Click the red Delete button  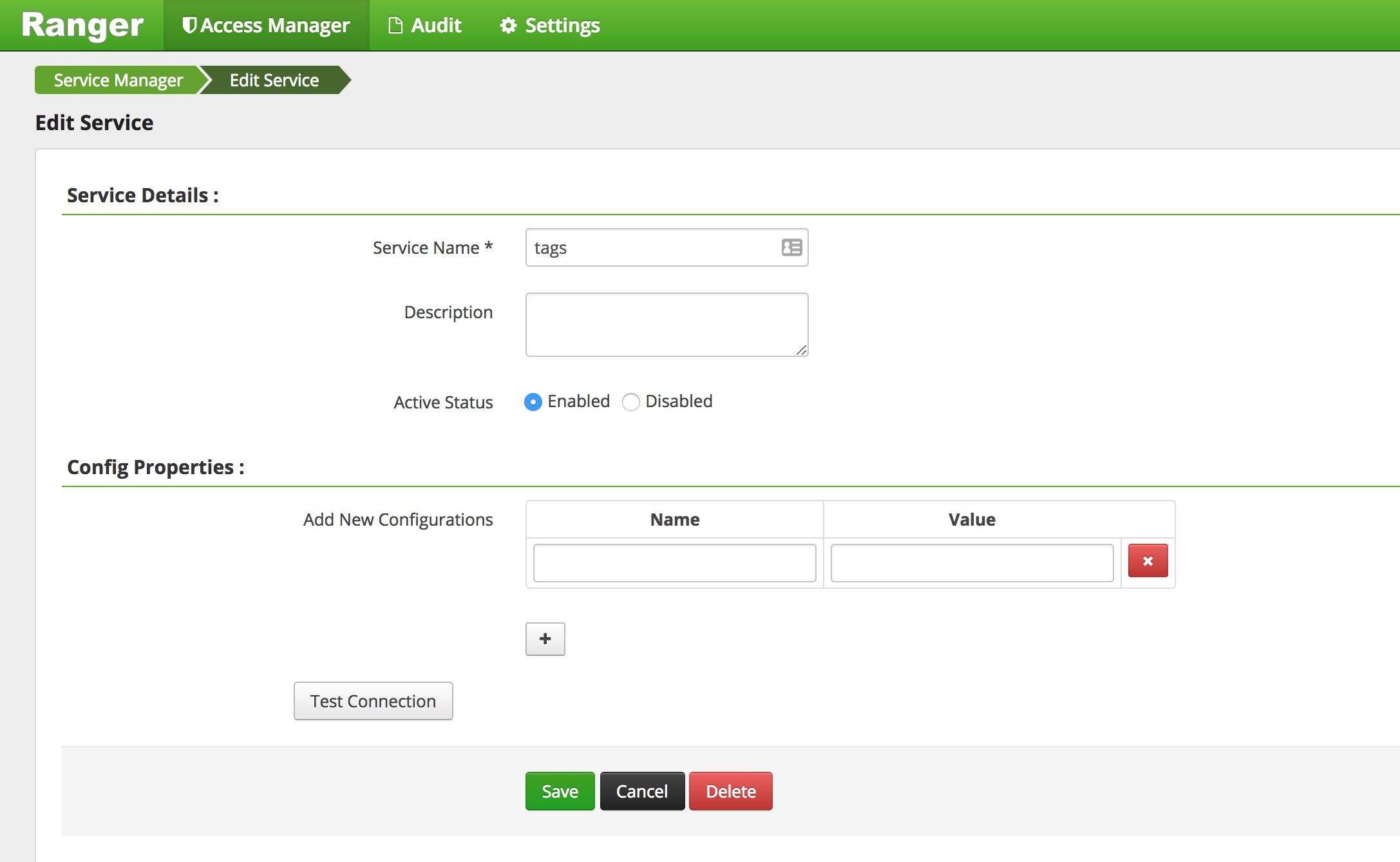730,791
